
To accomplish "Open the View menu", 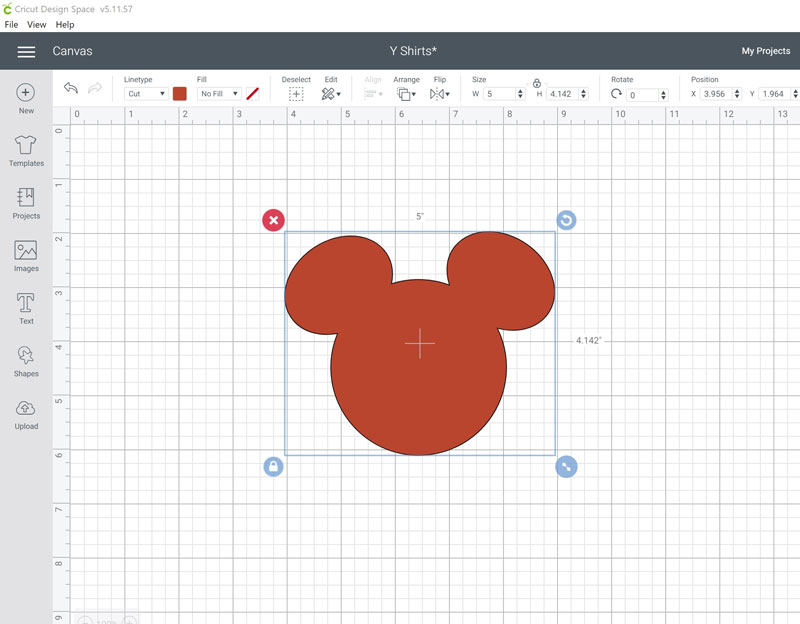I will point(37,24).
